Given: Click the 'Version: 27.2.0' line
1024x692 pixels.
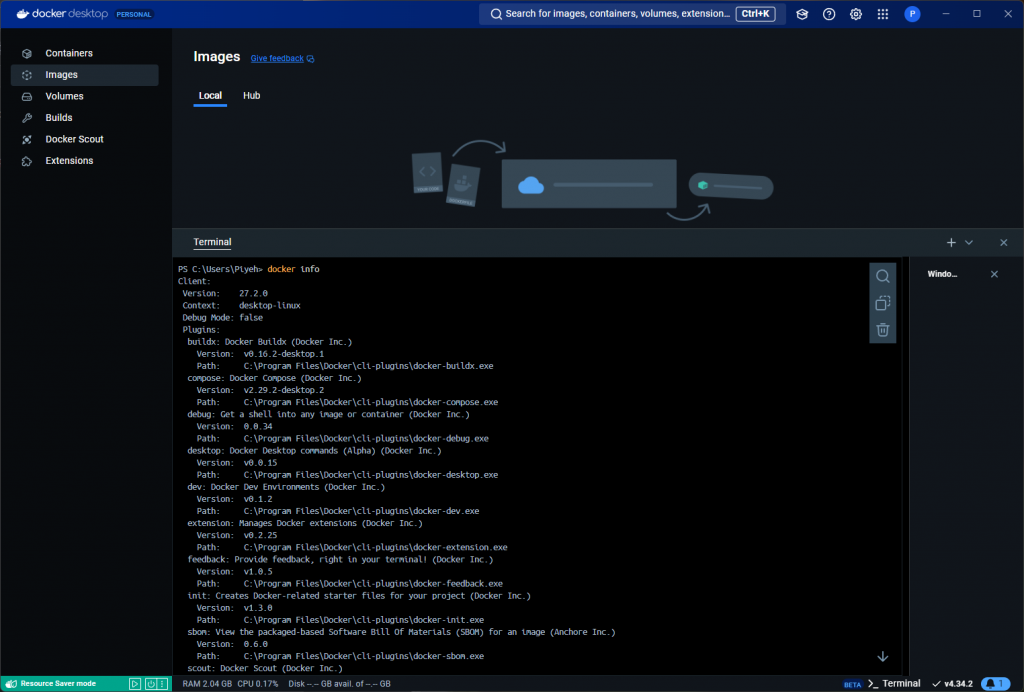Looking at the screenshot, I should pyautogui.click(x=225, y=294).
